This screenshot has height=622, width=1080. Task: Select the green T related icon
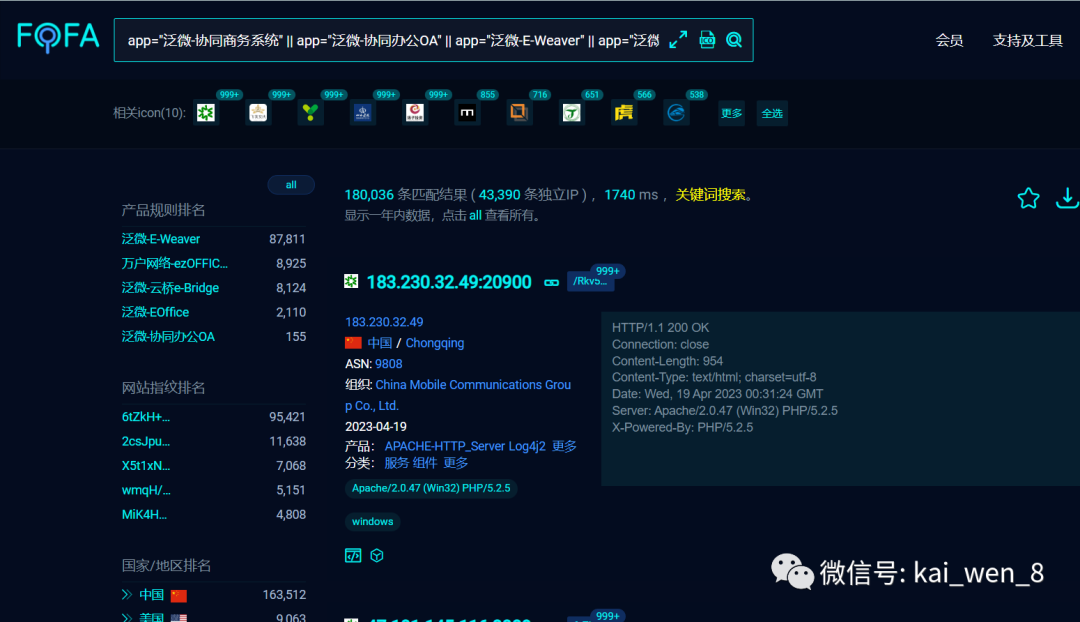(x=572, y=113)
